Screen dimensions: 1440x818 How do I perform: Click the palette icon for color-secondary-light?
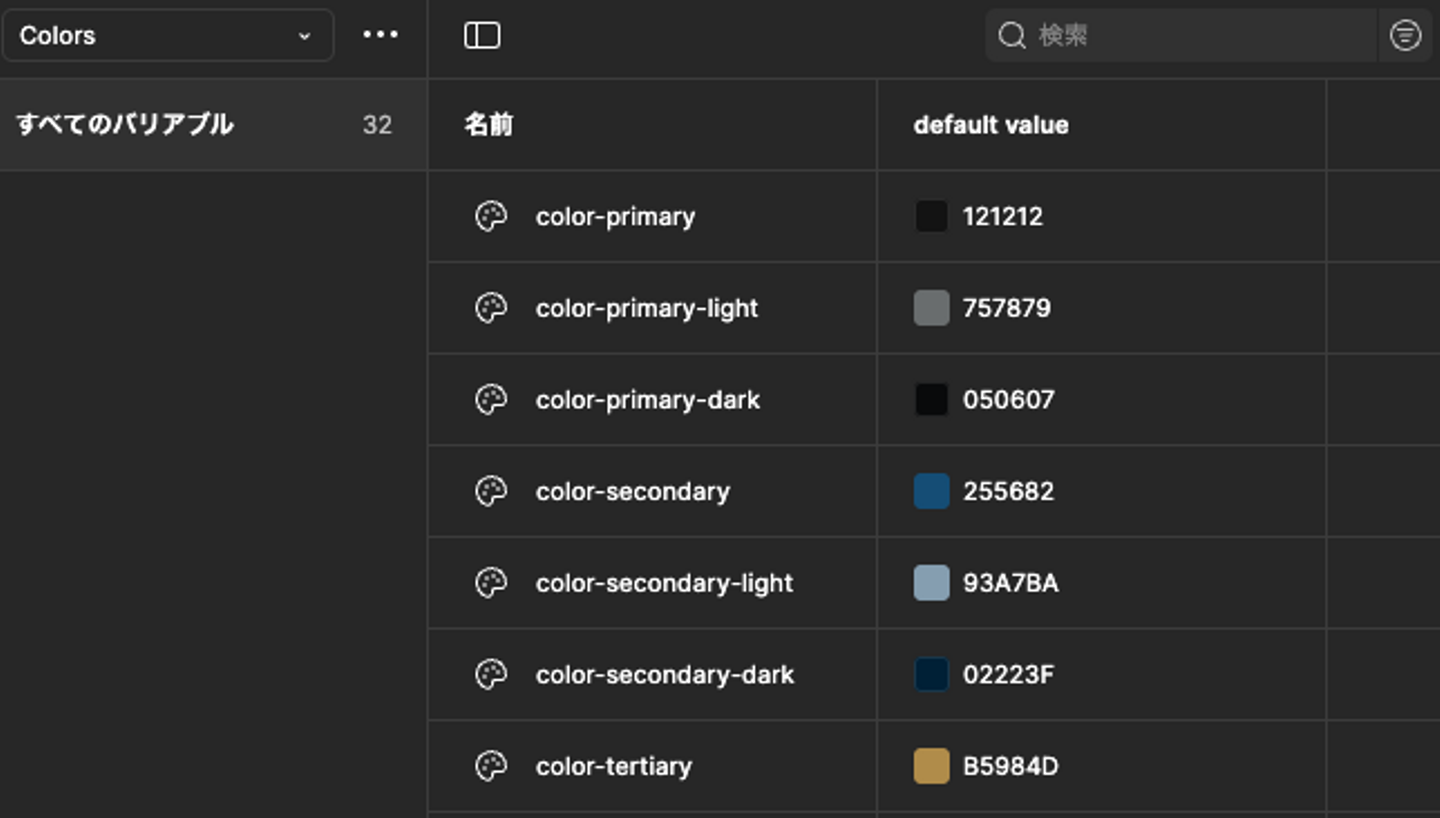(491, 583)
